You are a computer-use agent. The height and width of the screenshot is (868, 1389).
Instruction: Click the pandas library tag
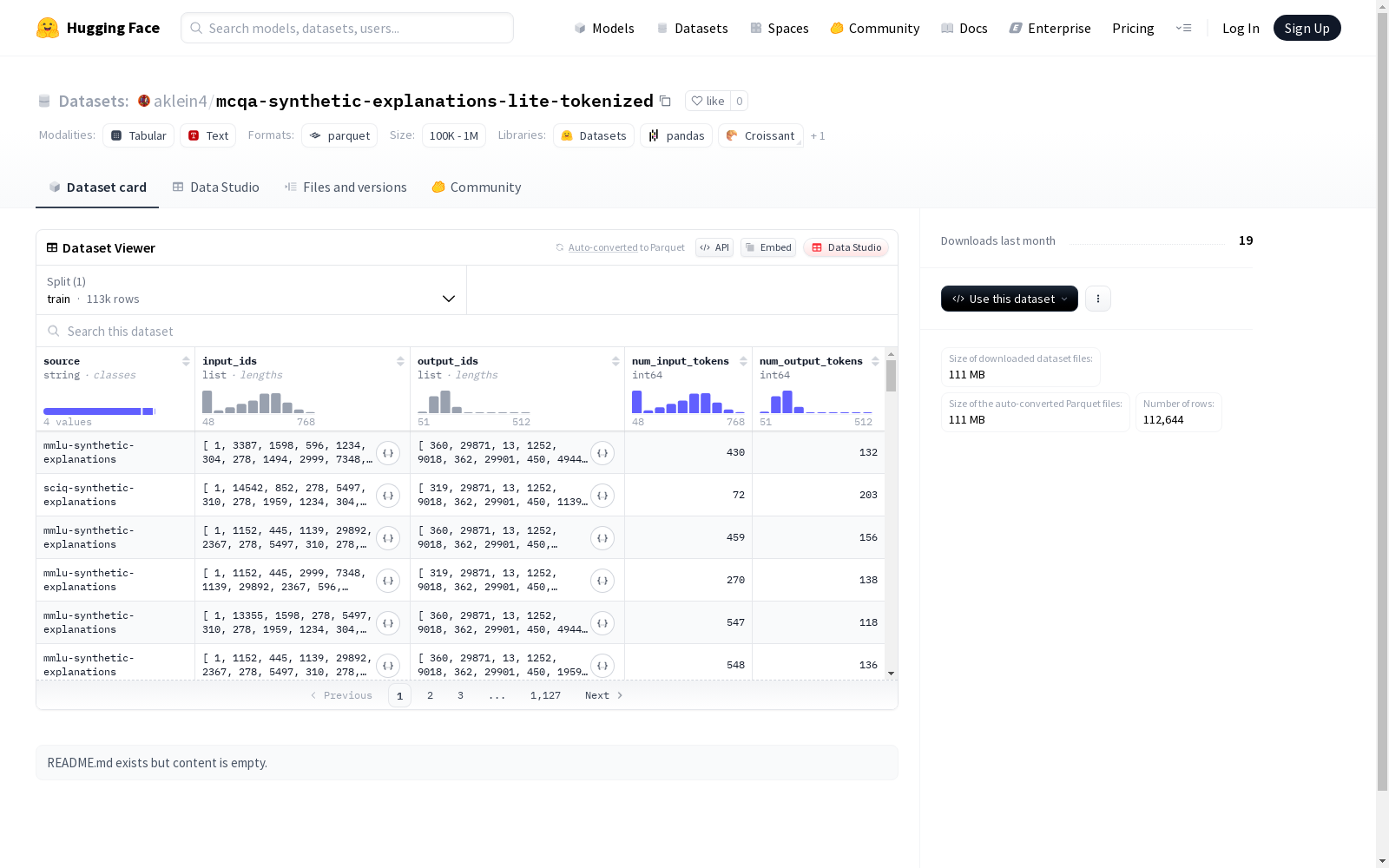(676, 135)
